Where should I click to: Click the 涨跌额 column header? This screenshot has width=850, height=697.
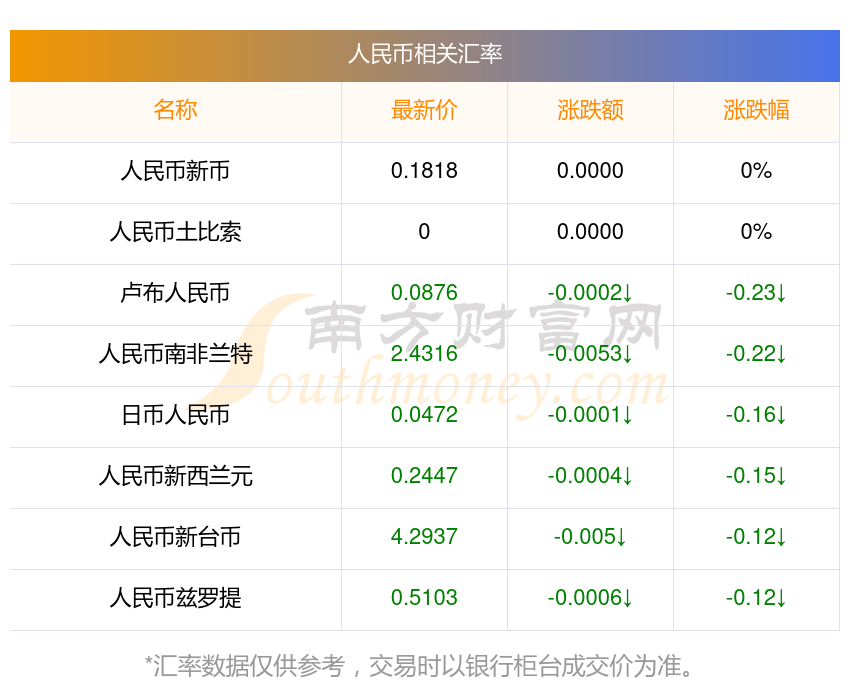click(x=590, y=110)
